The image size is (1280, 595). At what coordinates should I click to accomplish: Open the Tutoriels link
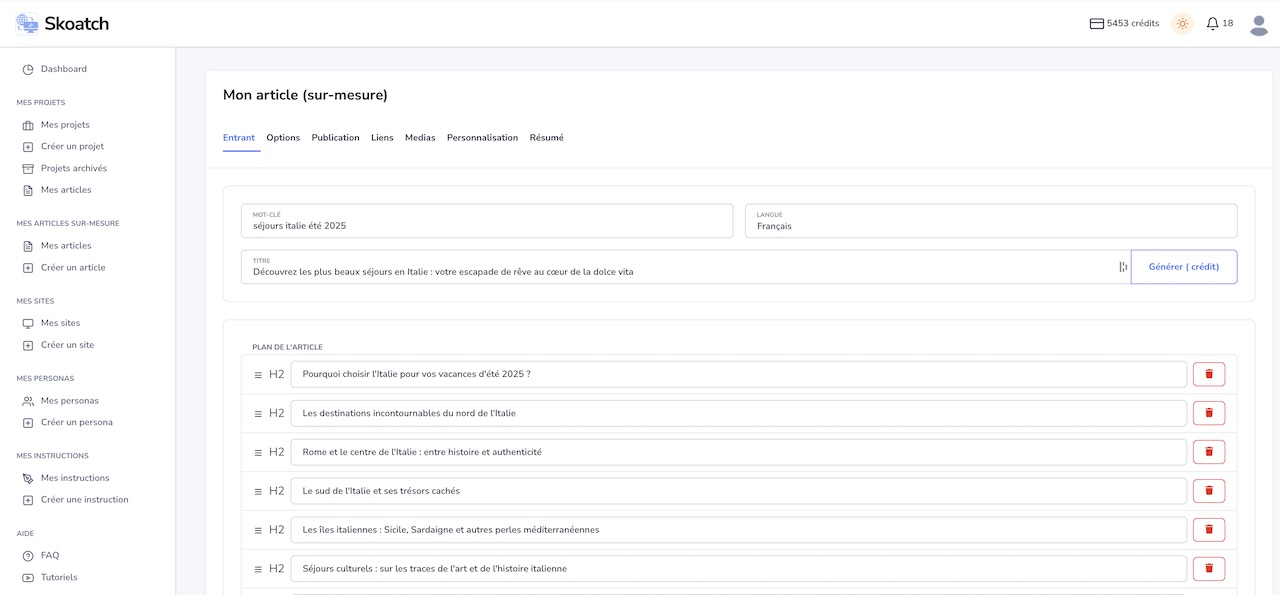(59, 578)
